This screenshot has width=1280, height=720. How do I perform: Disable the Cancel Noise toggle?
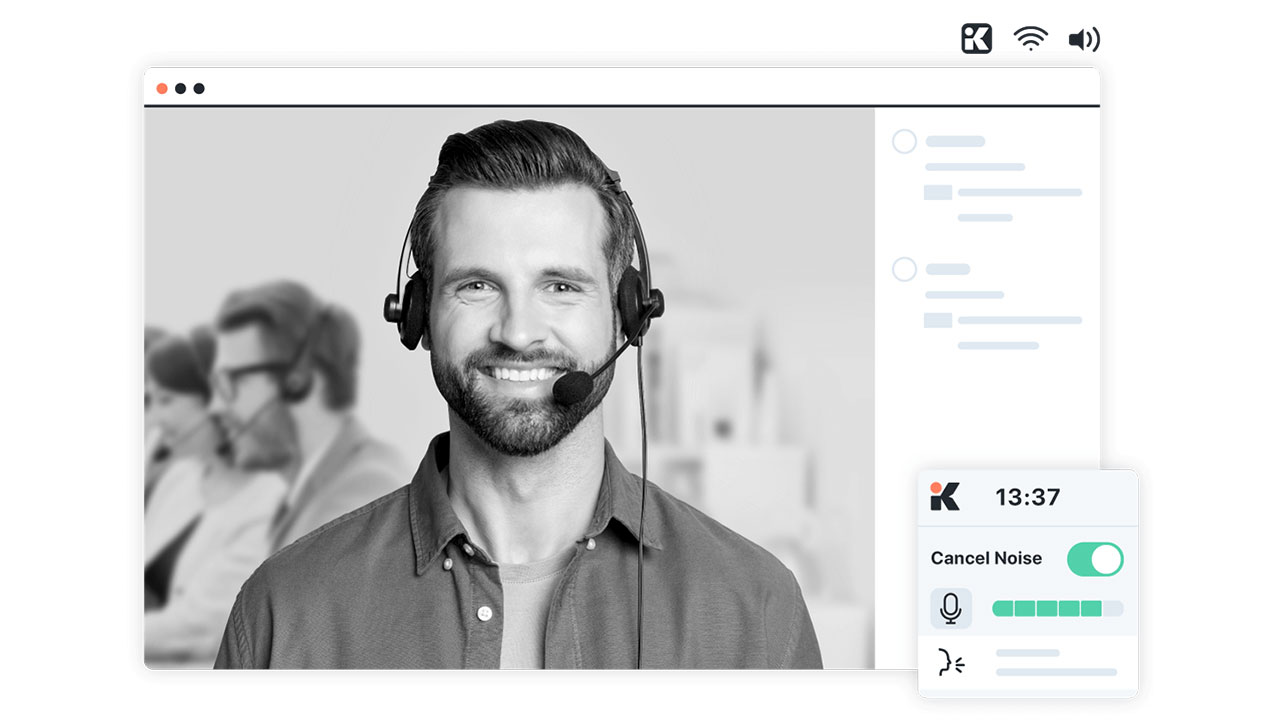point(1095,559)
